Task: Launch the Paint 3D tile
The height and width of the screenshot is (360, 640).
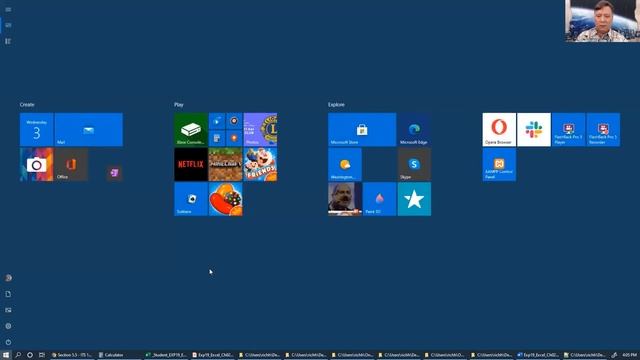Action: point(380,199)
